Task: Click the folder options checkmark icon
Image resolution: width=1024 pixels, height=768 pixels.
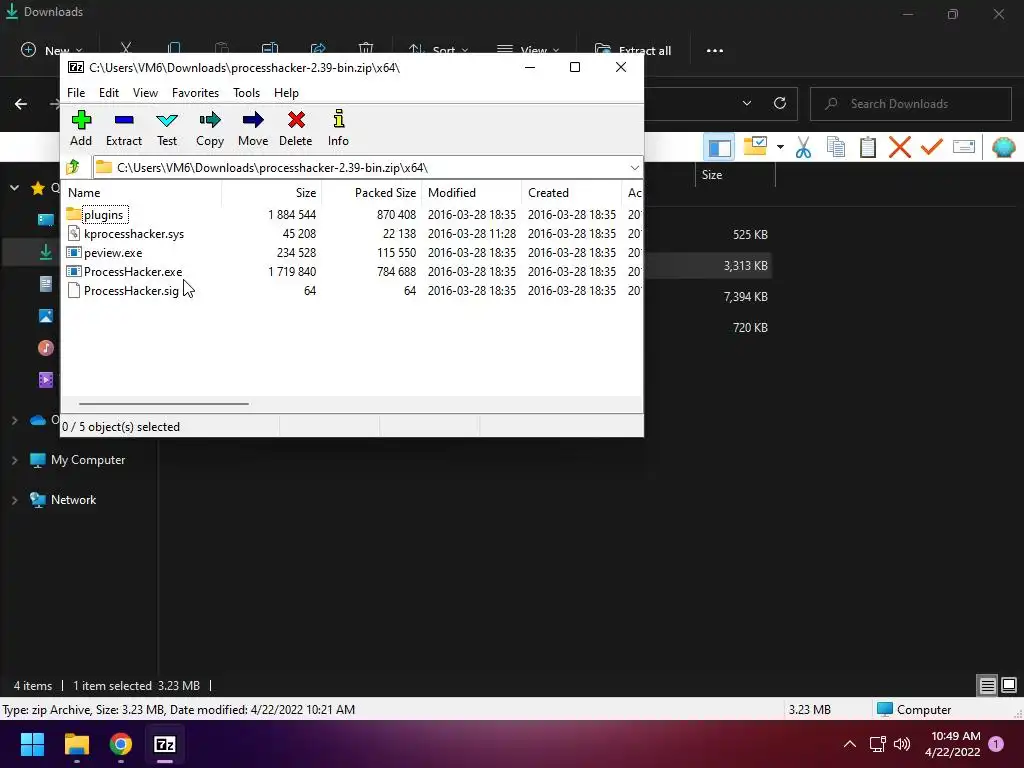Action: (x=756, y=146)
